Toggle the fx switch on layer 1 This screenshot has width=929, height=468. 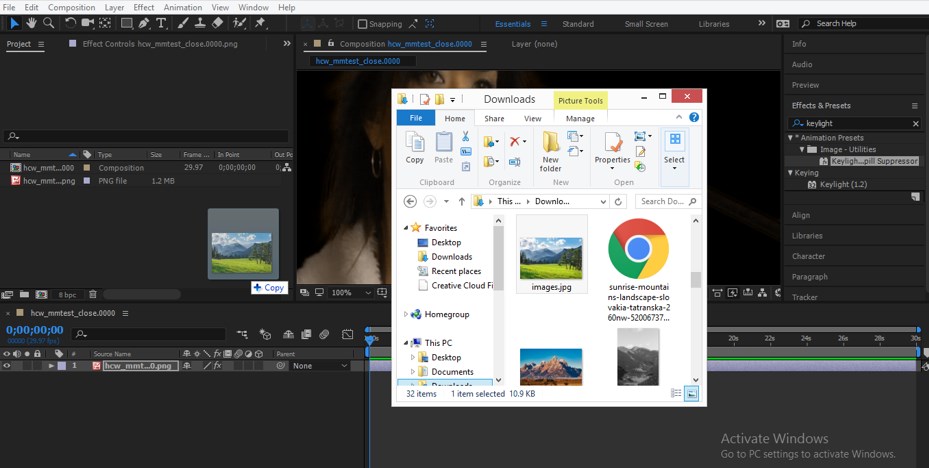pos(217,366)
